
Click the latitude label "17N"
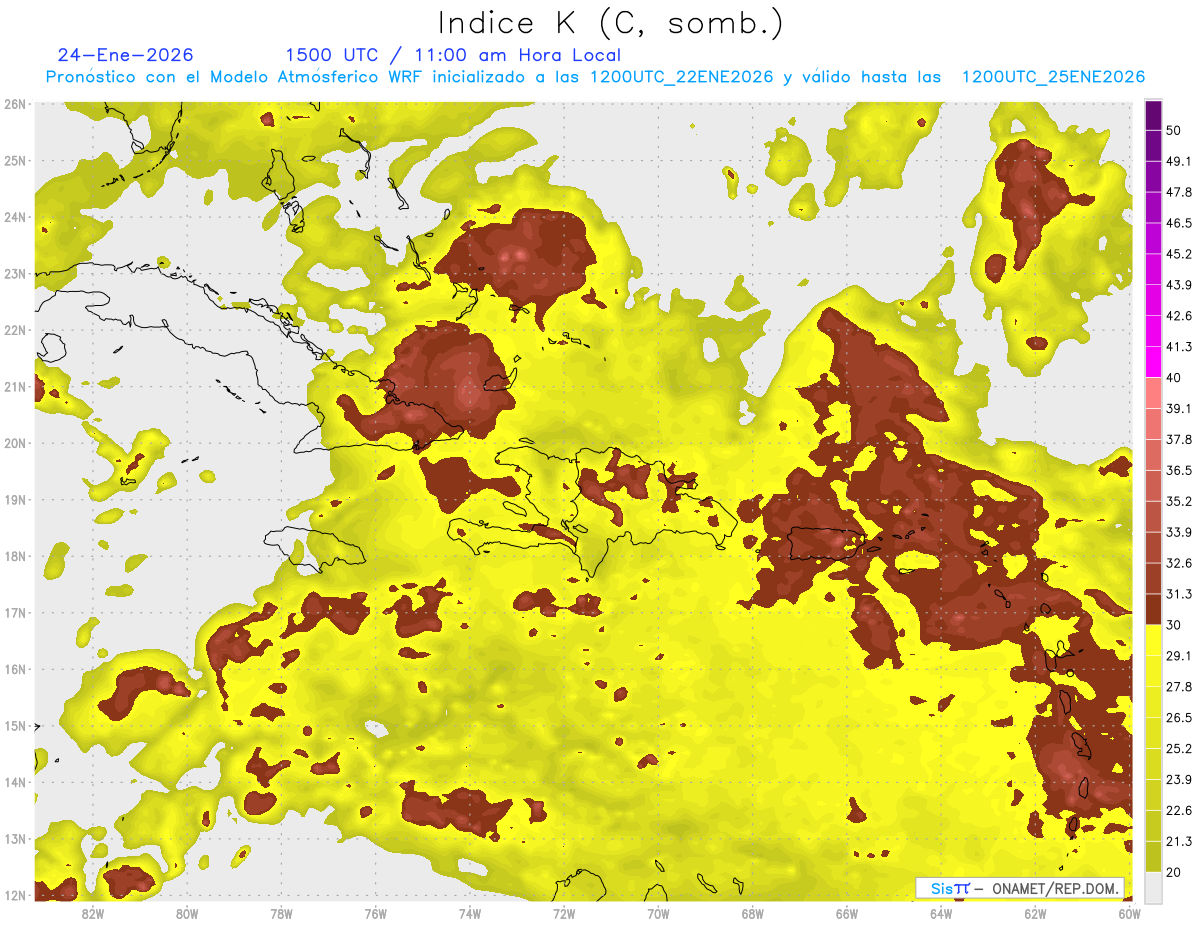15,612
